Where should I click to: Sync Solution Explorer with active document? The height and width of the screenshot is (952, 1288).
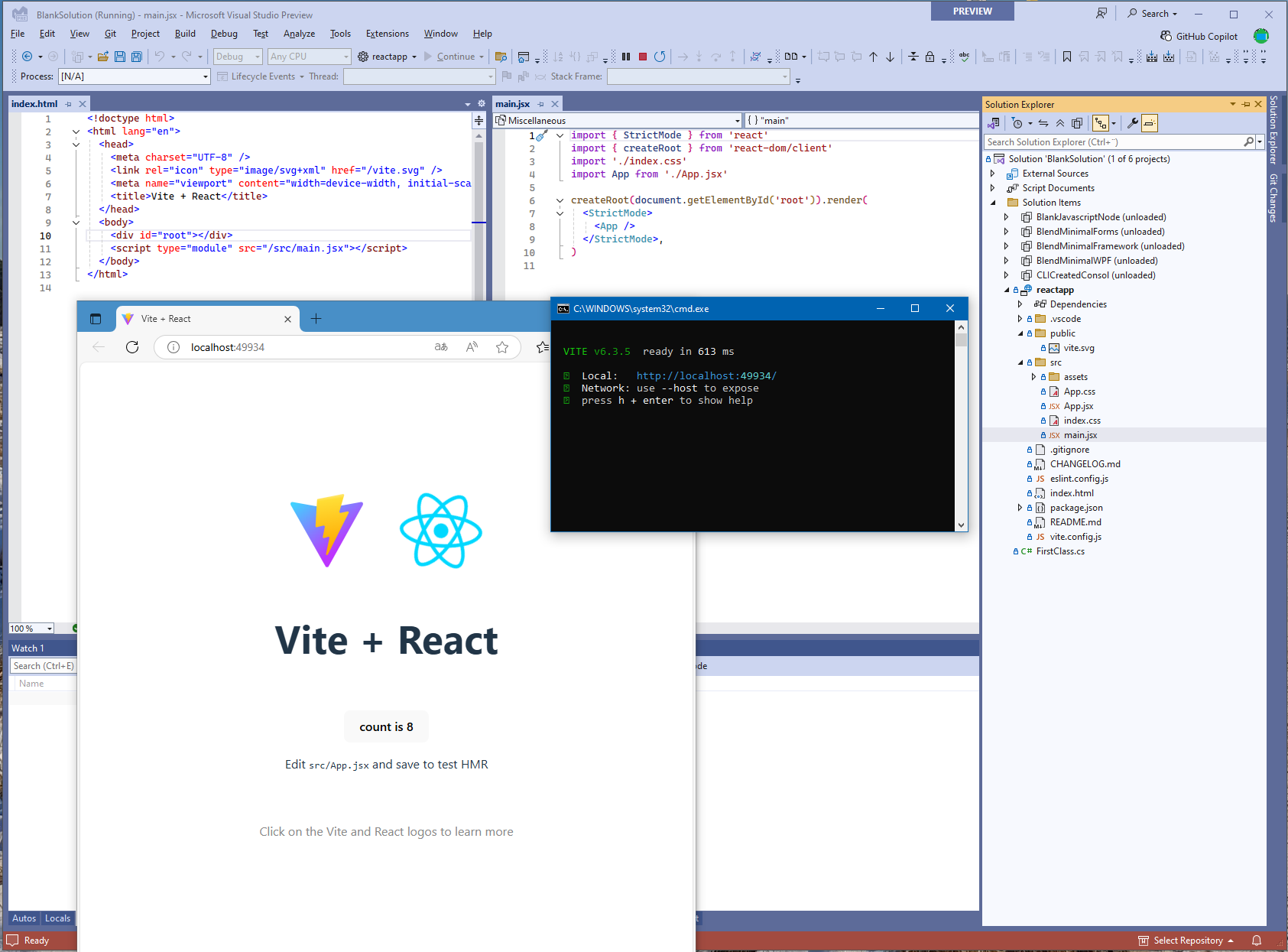coord(1043,123)
